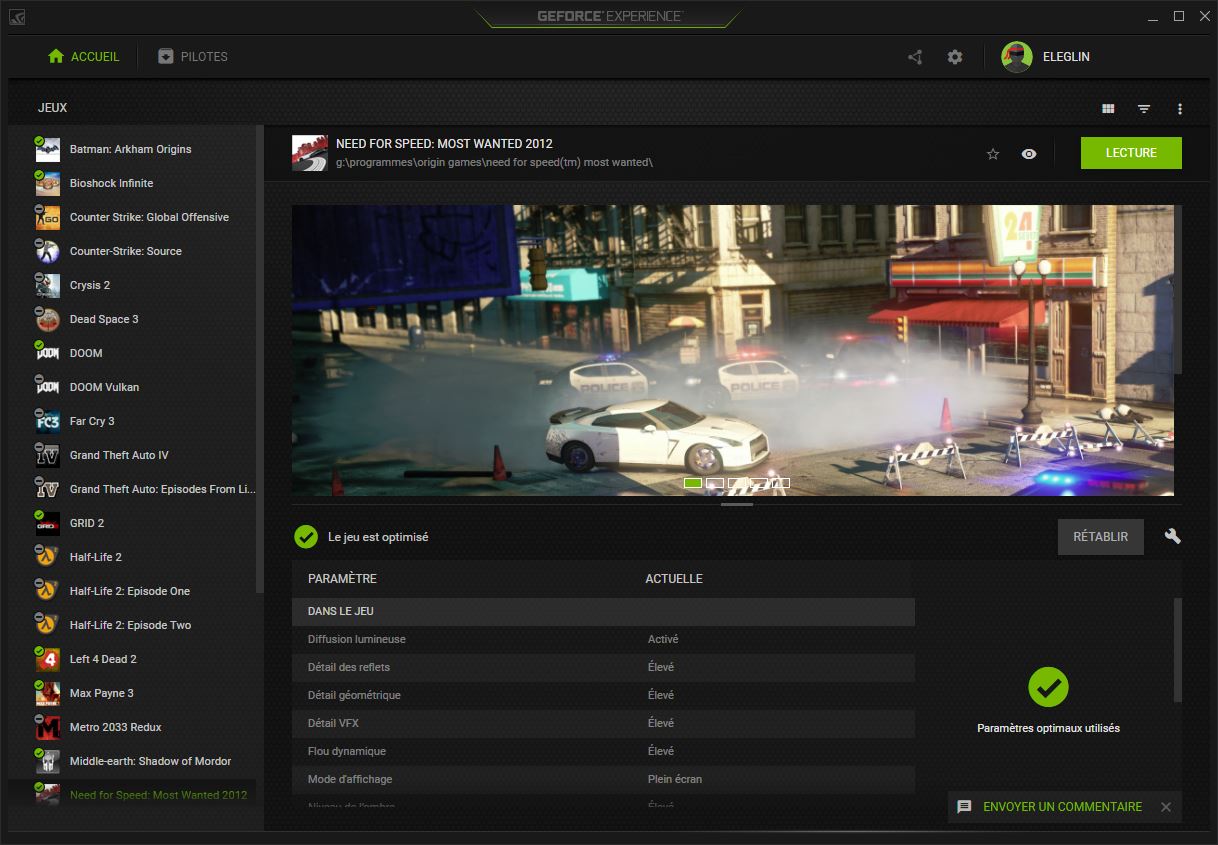Open the three-dot options menu

coord(1180,107)
